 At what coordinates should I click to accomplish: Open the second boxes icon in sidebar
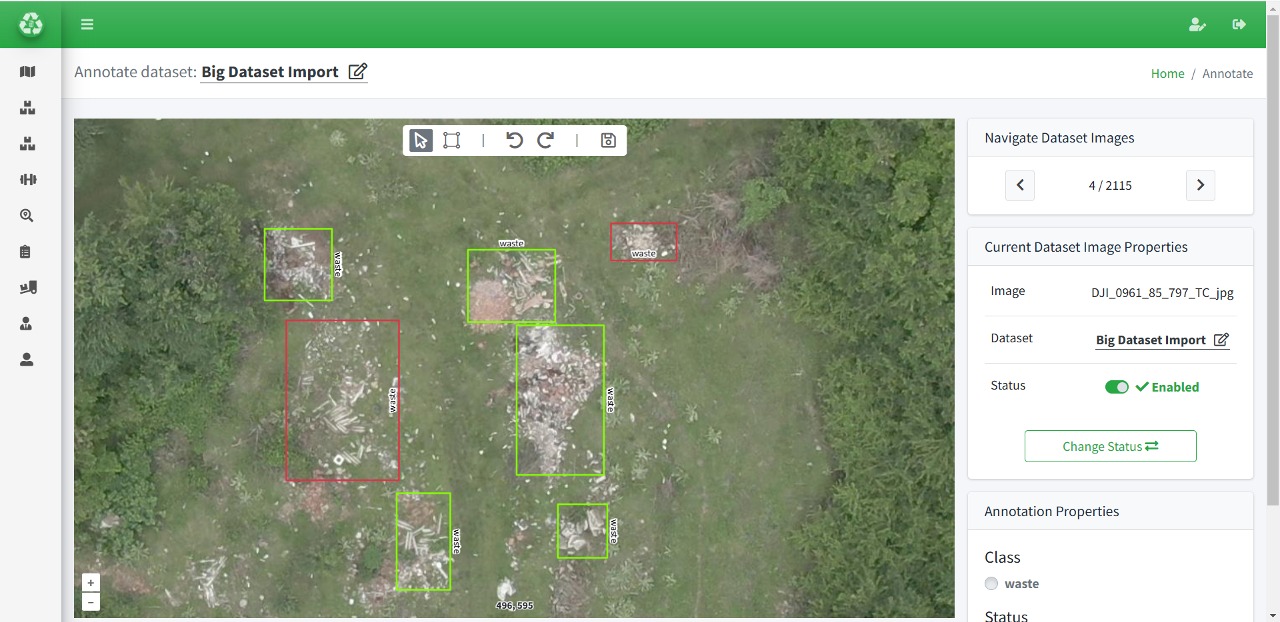point(27,144)
